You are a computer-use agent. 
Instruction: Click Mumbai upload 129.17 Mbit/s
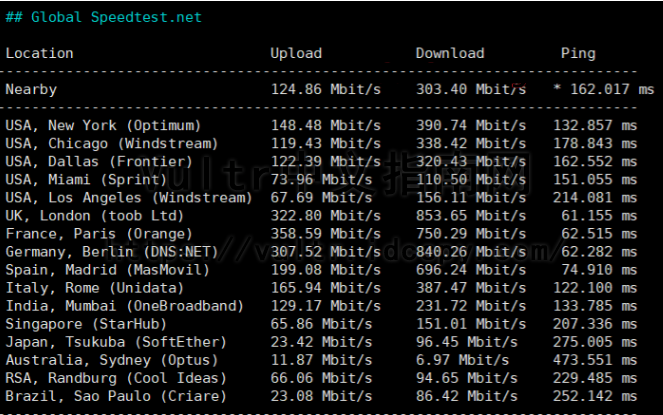326,306
